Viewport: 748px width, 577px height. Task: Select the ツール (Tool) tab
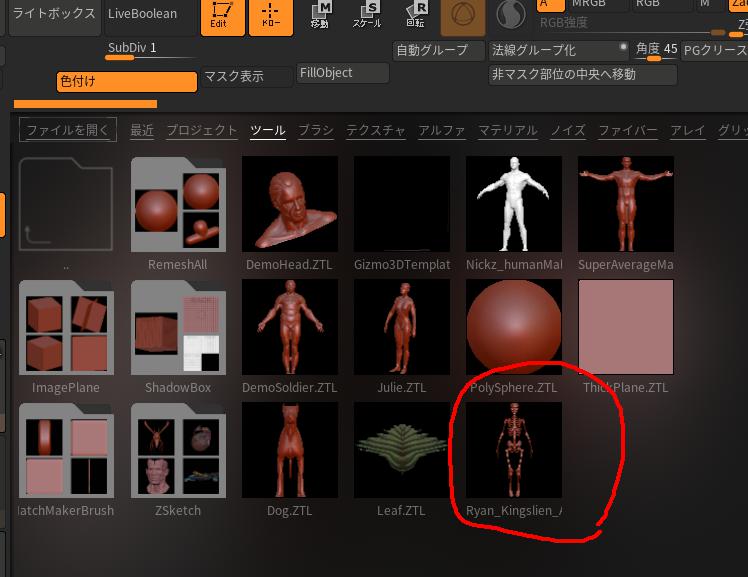pos(268,130)
